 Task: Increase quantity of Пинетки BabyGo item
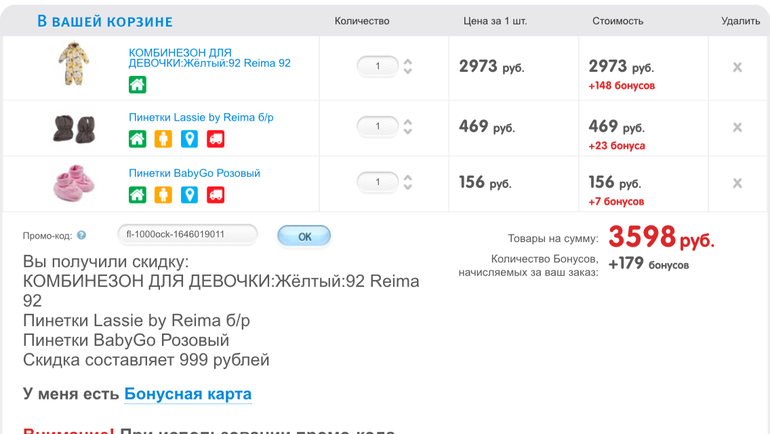(x=408, y=178)
